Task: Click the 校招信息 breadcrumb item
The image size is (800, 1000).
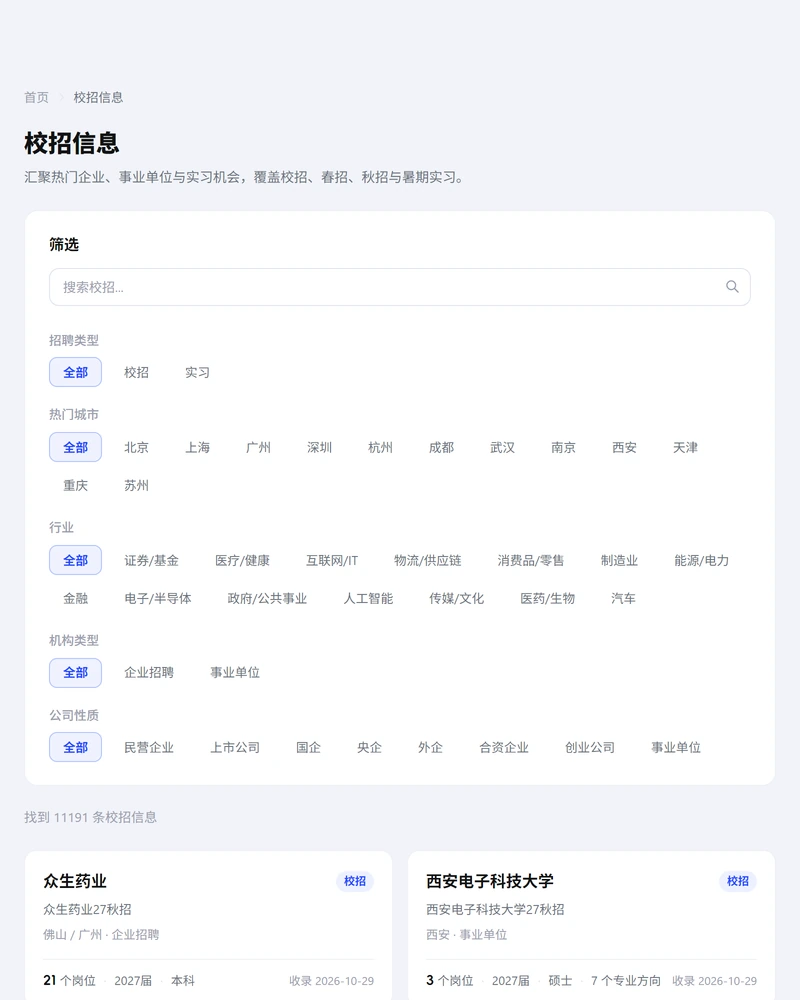Action: pyautogui.click(x=98, y=98)
